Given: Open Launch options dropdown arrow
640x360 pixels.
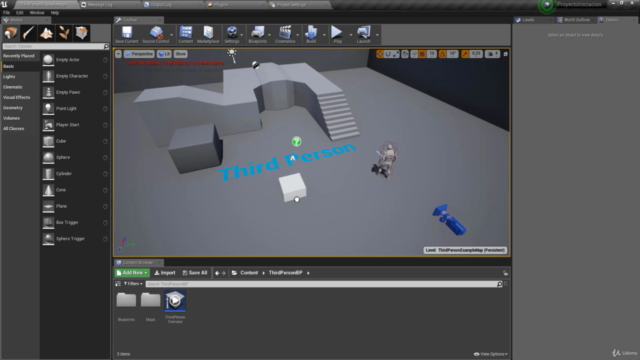Looking at the screenshot, I should click(377, 35).
